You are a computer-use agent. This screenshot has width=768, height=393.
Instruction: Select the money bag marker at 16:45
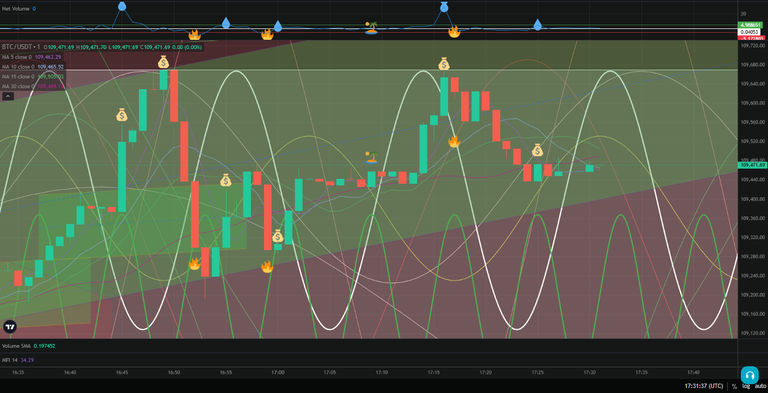(121, 115)
